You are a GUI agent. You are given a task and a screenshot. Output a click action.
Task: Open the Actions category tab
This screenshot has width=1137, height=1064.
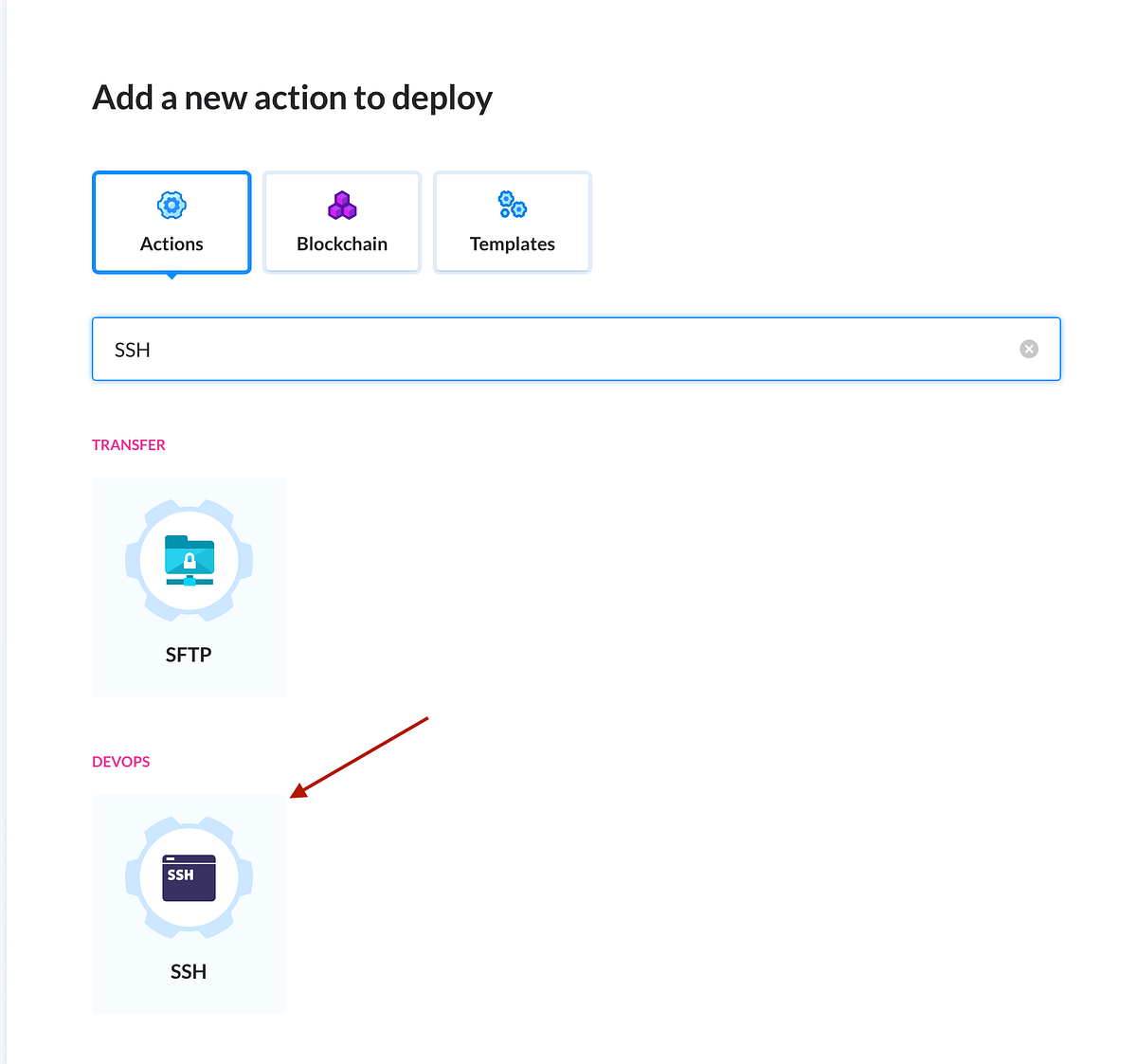click(171, 222)
